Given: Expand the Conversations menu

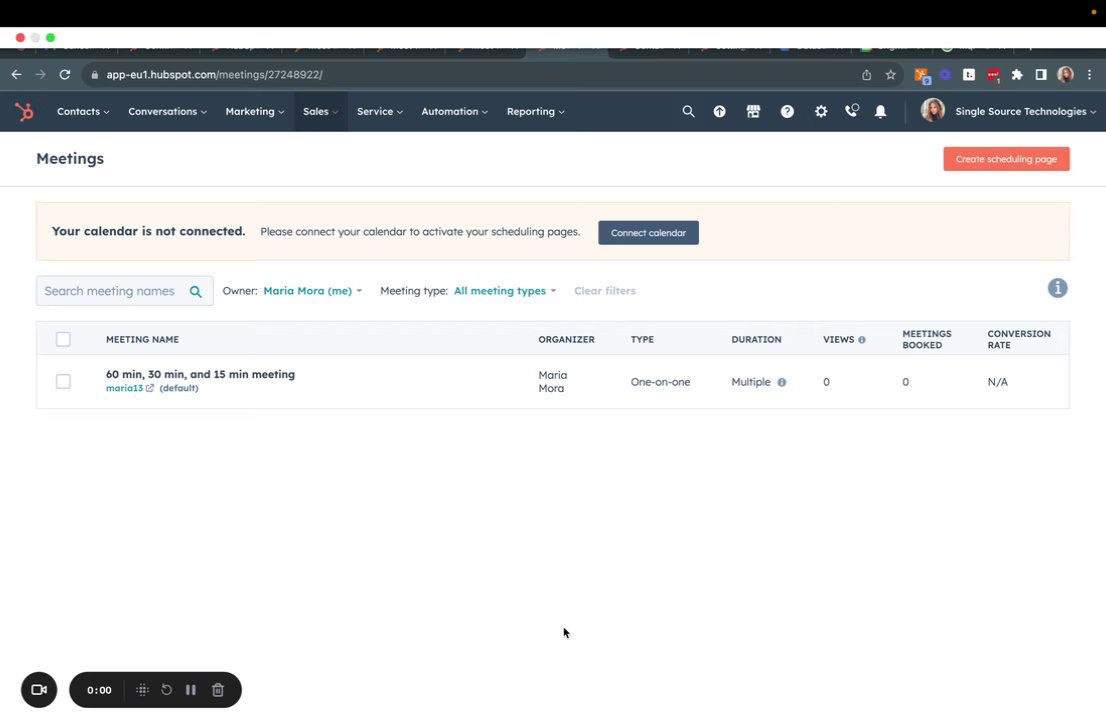Looking at the screenshot, I should point(167,111).
